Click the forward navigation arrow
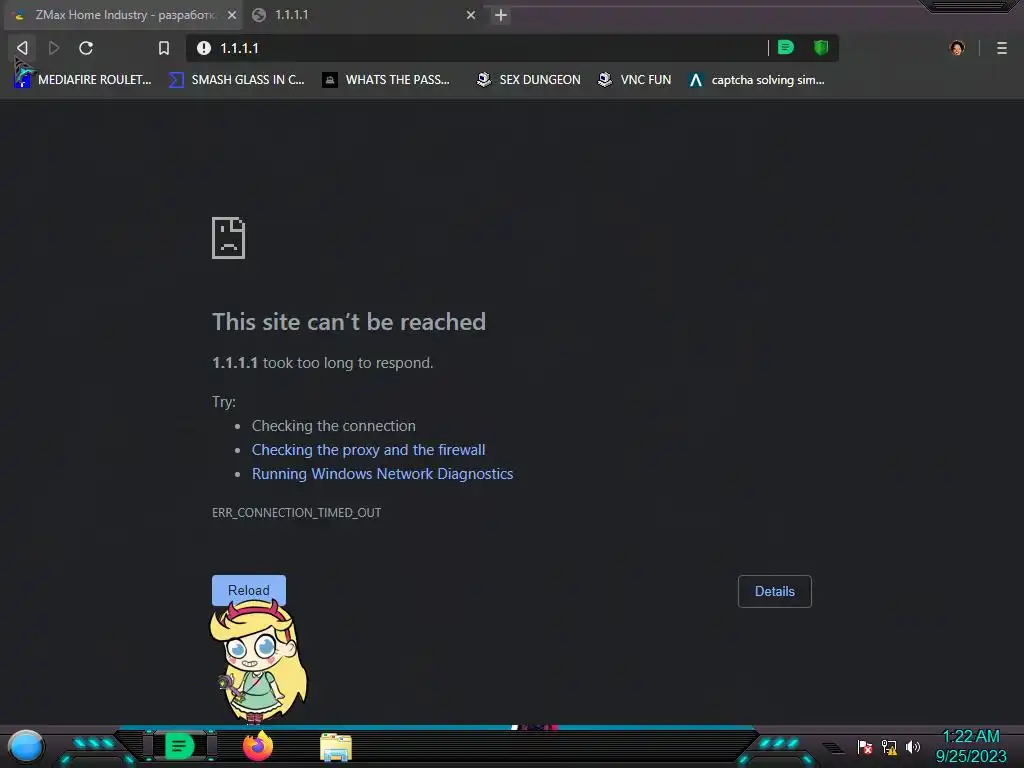Viewport: 1024px width, 768px height. (x=54, y=48)
